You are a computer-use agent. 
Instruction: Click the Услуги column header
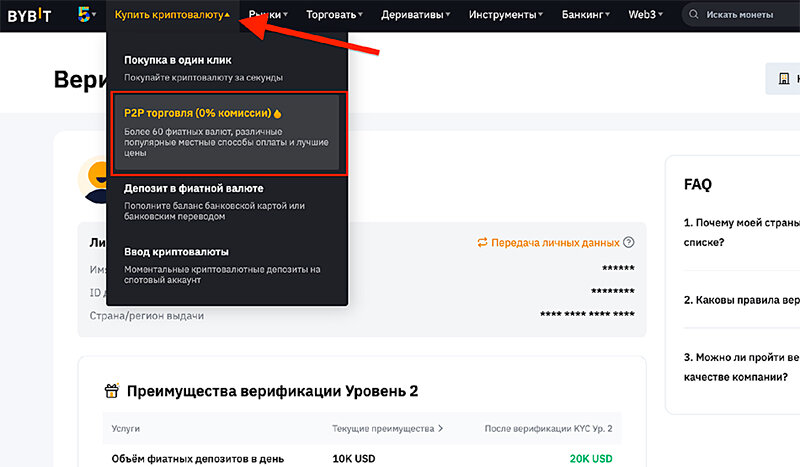tap(126, 429)
